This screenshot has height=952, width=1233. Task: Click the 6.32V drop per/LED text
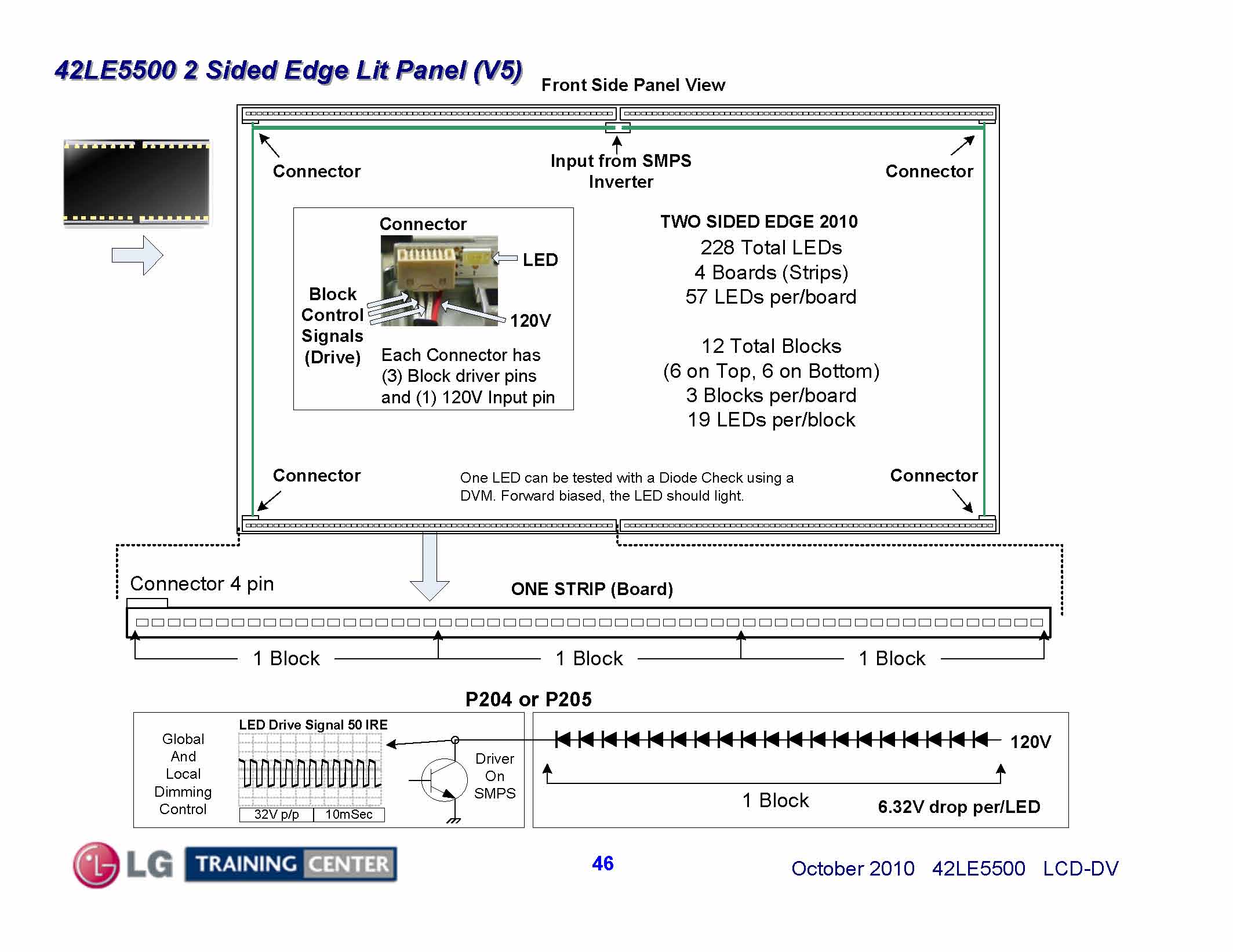pos(959,807)
